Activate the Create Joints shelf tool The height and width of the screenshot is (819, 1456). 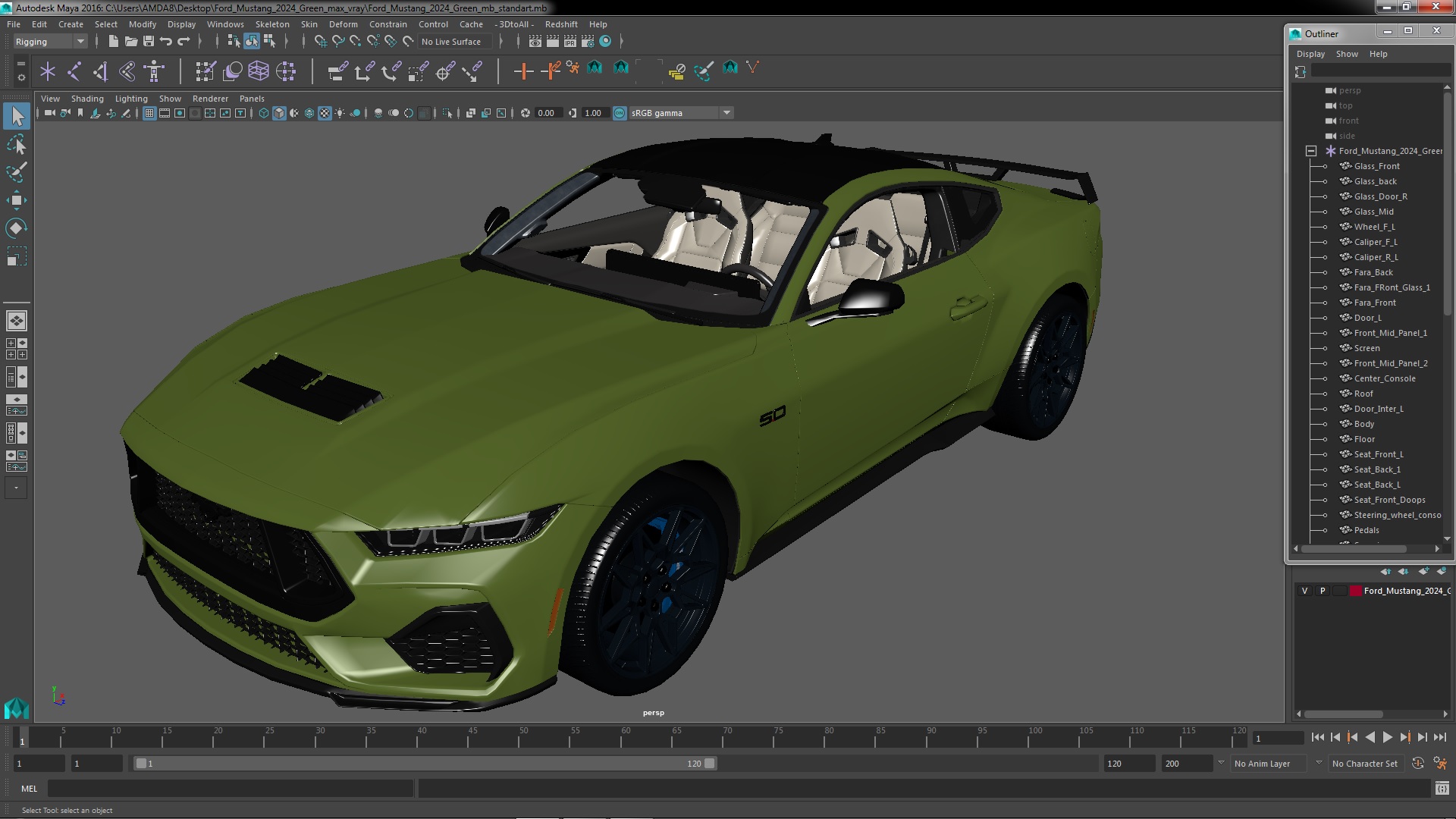click(74, 72)
